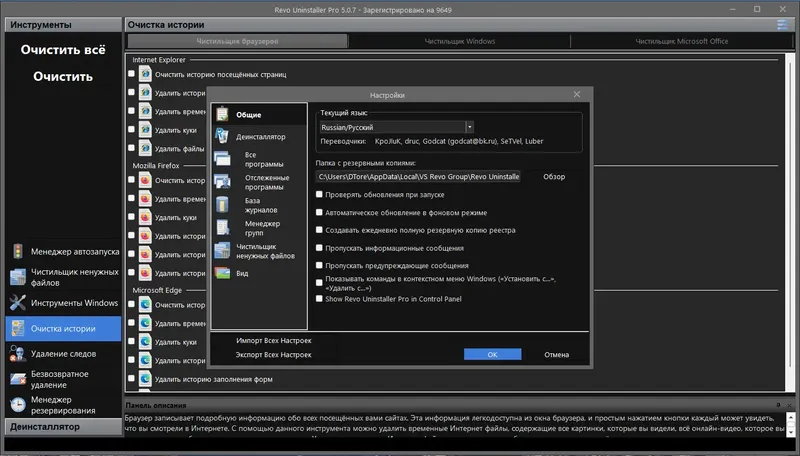
Task: Switch to Чистильщик Windows tab
Action: (x=460, y=41)
